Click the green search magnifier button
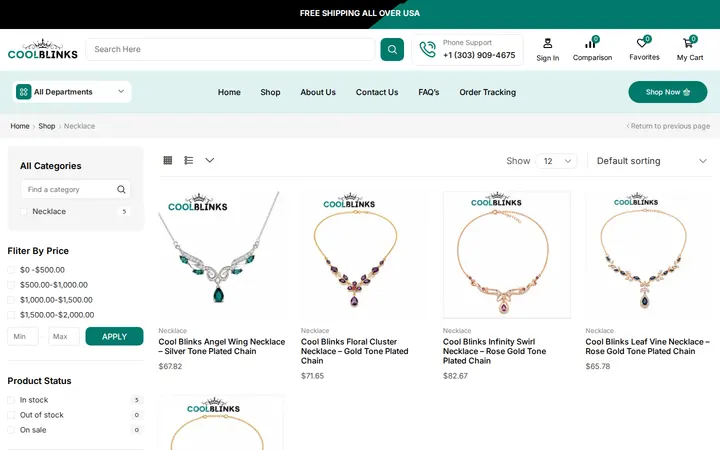 (x=392, y=49)
